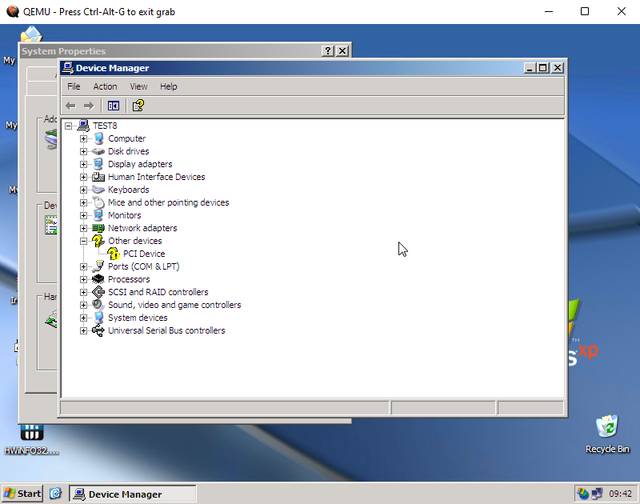Select the TEST8 computer root icon
The image size is (640, 504).
tap(83, 125)
